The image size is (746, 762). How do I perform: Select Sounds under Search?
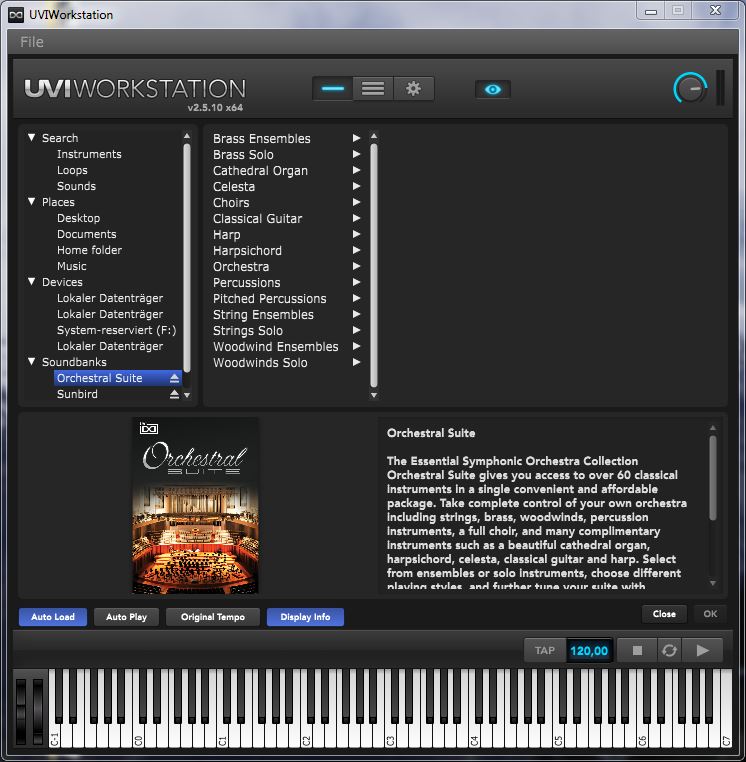(76, 186)
